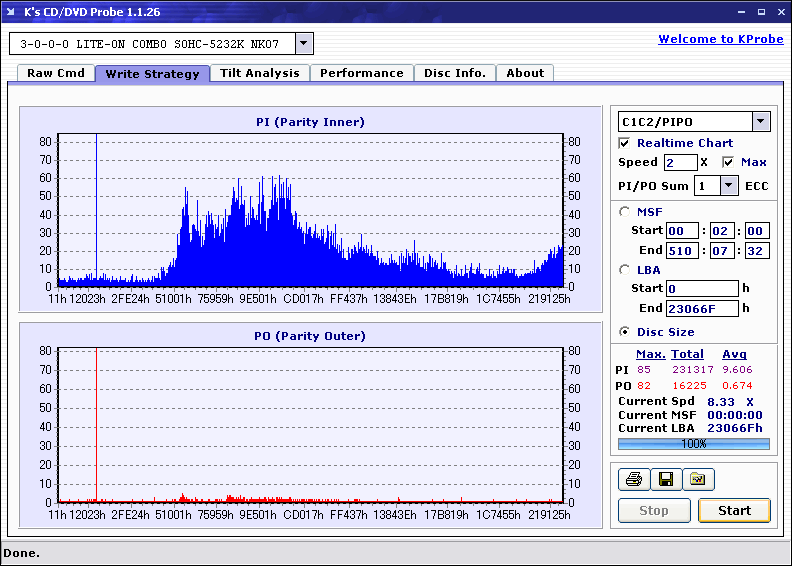
Task: Click the save floppy disk icon
Action: click(x=666, y=479)
